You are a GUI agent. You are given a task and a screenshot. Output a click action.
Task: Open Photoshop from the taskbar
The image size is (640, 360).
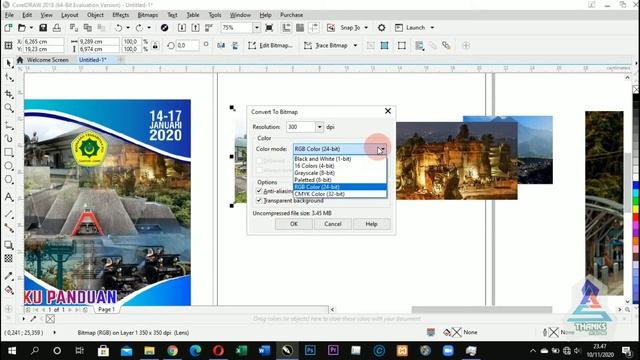(x=310, y=351)
